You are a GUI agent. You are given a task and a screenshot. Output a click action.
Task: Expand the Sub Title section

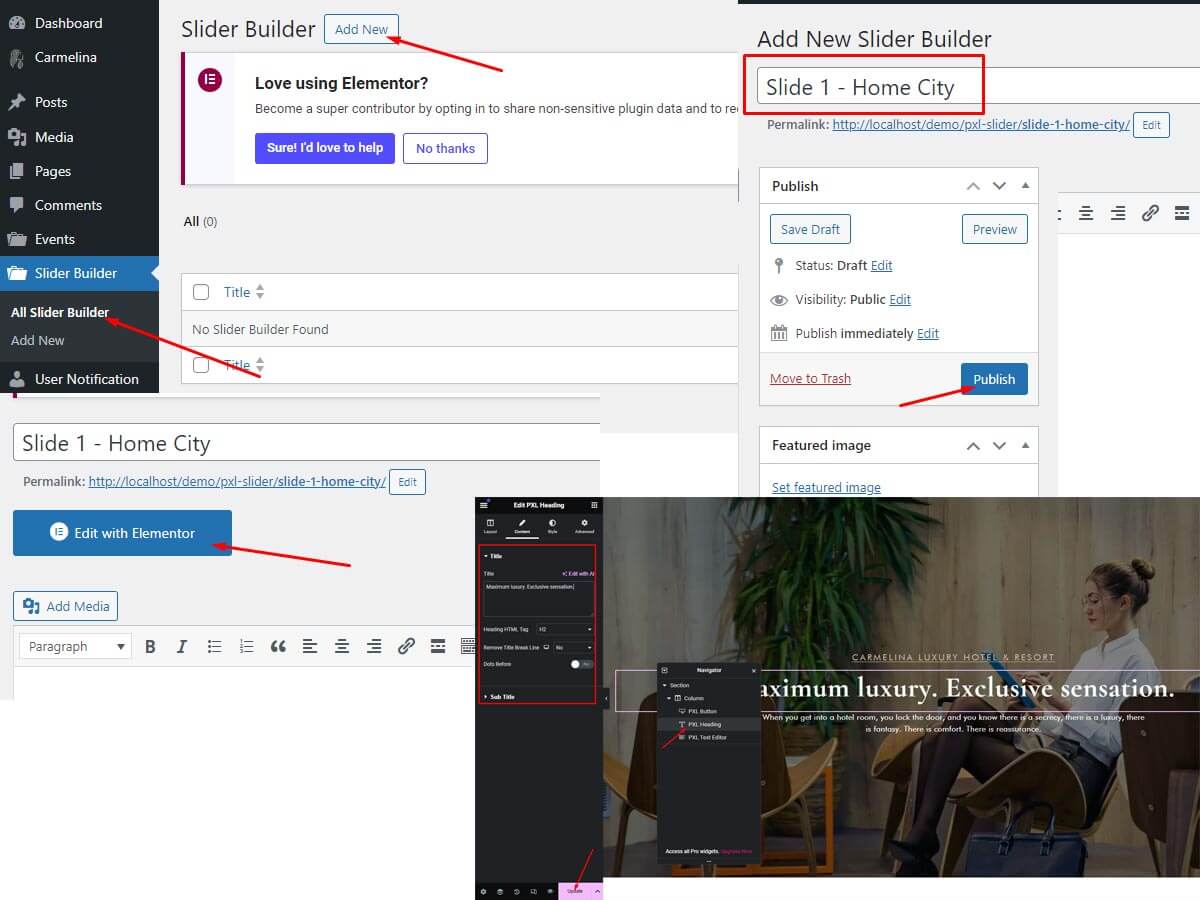coord(502,696)
